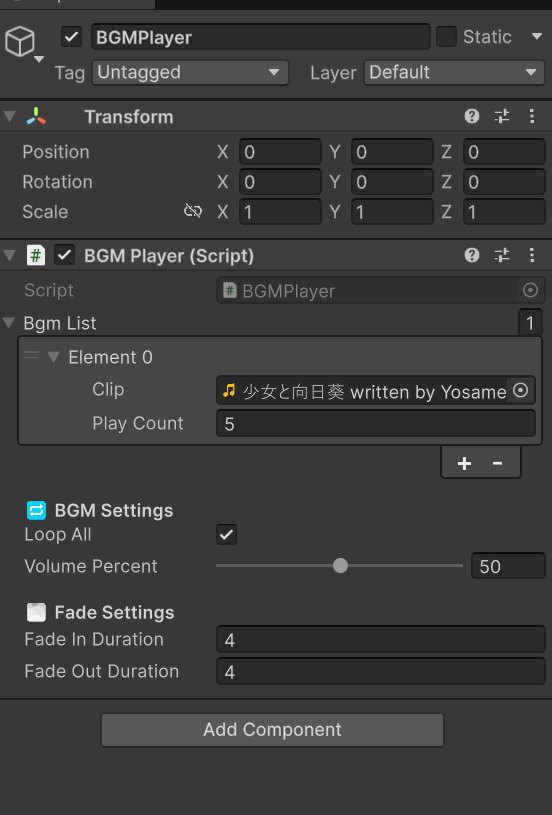Image resolution: width=552 pixels, height=815 pixels.
Task: Uncheck the Loop All checkbox
Action: [227, 534]
